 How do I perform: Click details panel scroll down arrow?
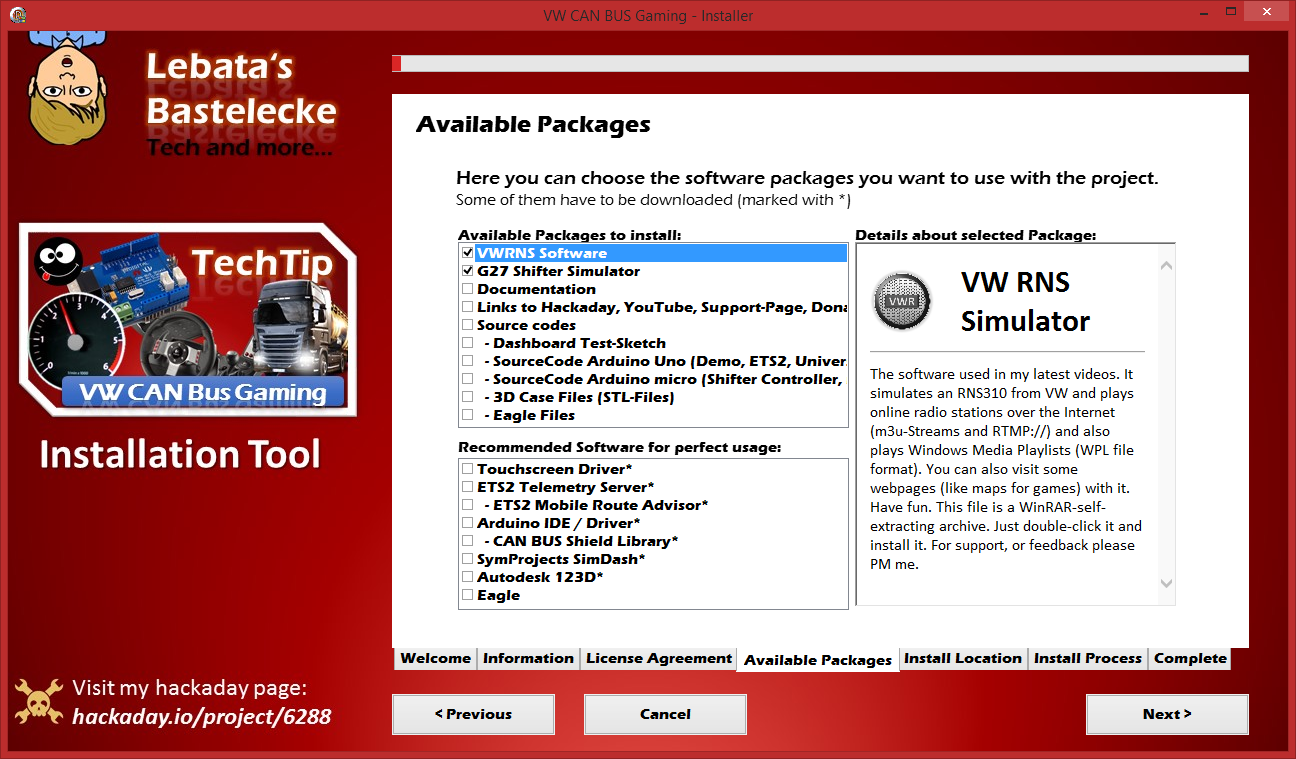coord(1166,583)
